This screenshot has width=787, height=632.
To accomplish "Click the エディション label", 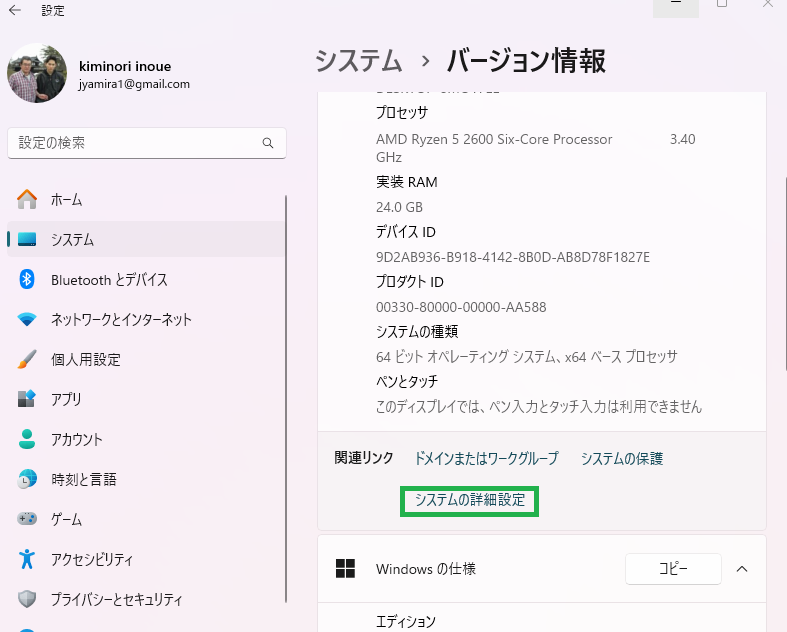I will (406, 621).
